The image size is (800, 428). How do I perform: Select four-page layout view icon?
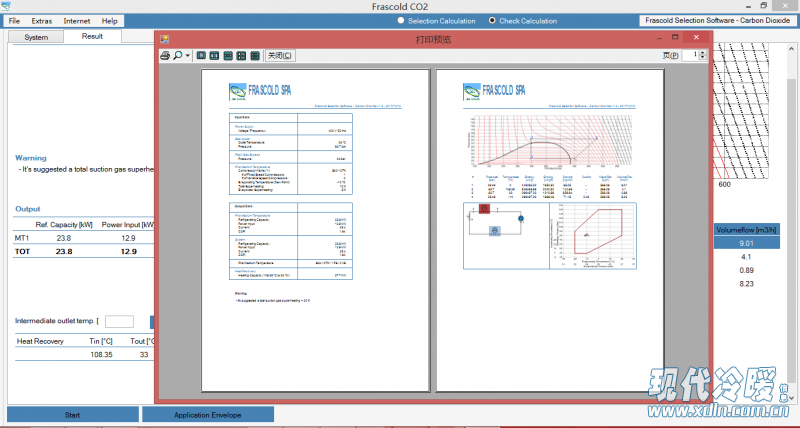[241, 55]
